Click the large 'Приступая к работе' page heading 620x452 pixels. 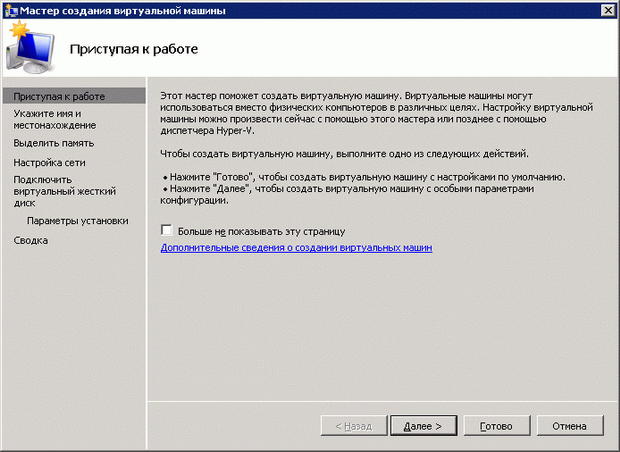133,49
